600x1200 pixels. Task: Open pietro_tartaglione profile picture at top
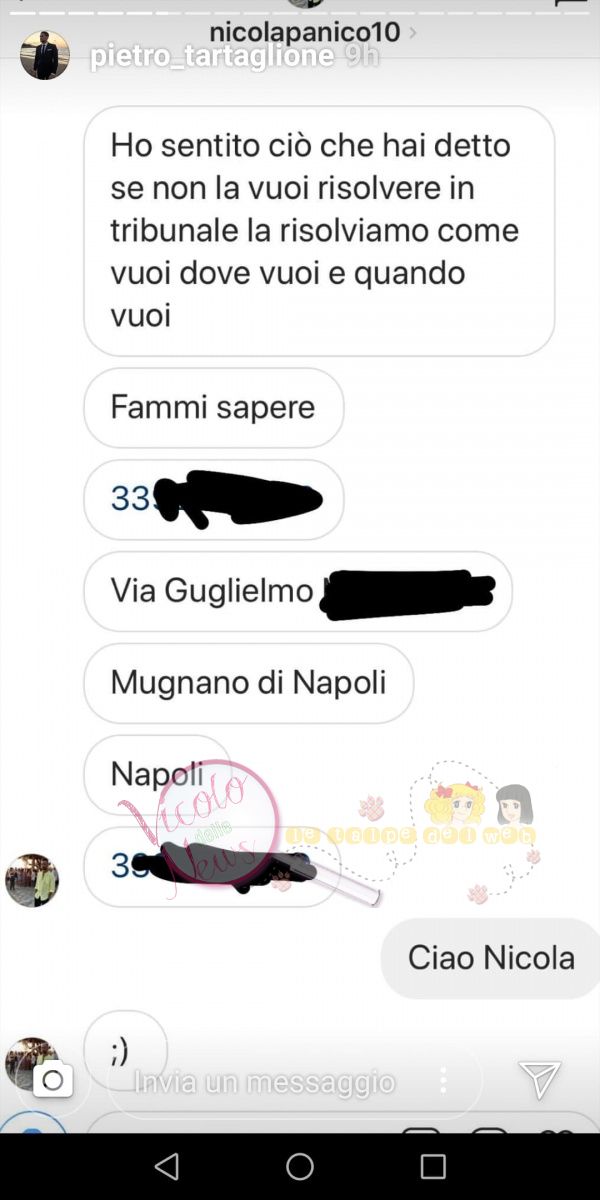coord(45,55)
